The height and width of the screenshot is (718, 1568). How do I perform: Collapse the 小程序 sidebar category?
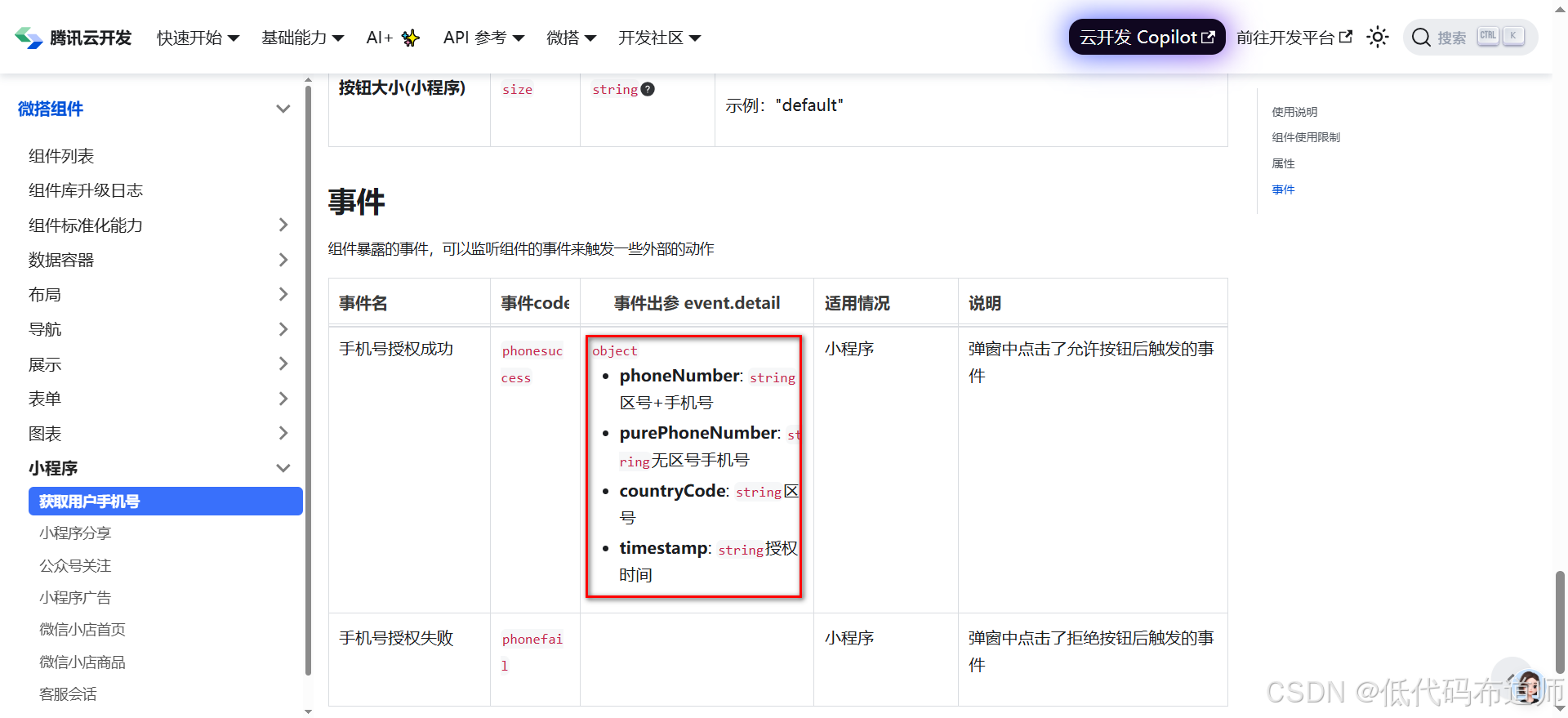tap(283, 468)
